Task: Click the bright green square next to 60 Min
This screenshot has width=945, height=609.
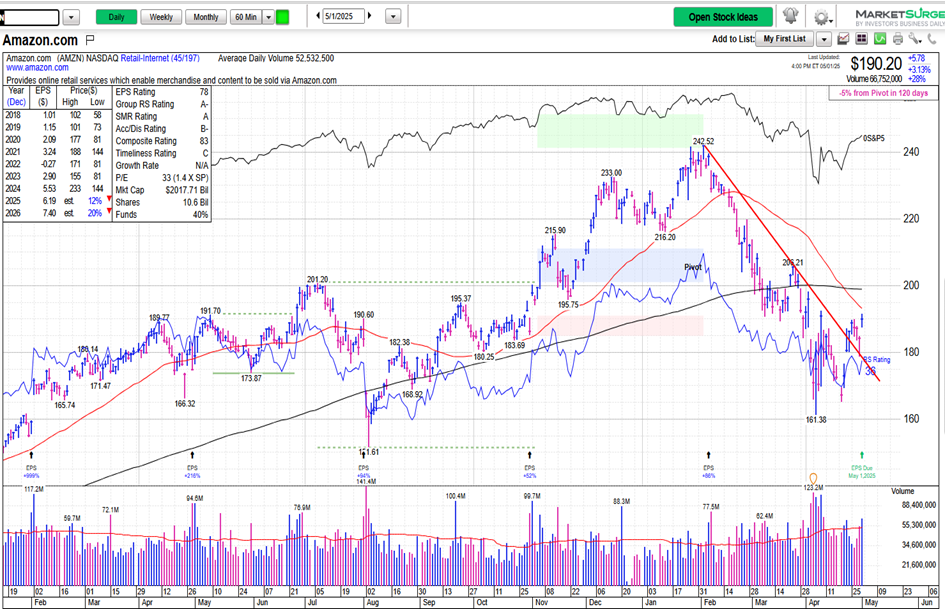Action: pyautogui.click(x=282, y=17)
